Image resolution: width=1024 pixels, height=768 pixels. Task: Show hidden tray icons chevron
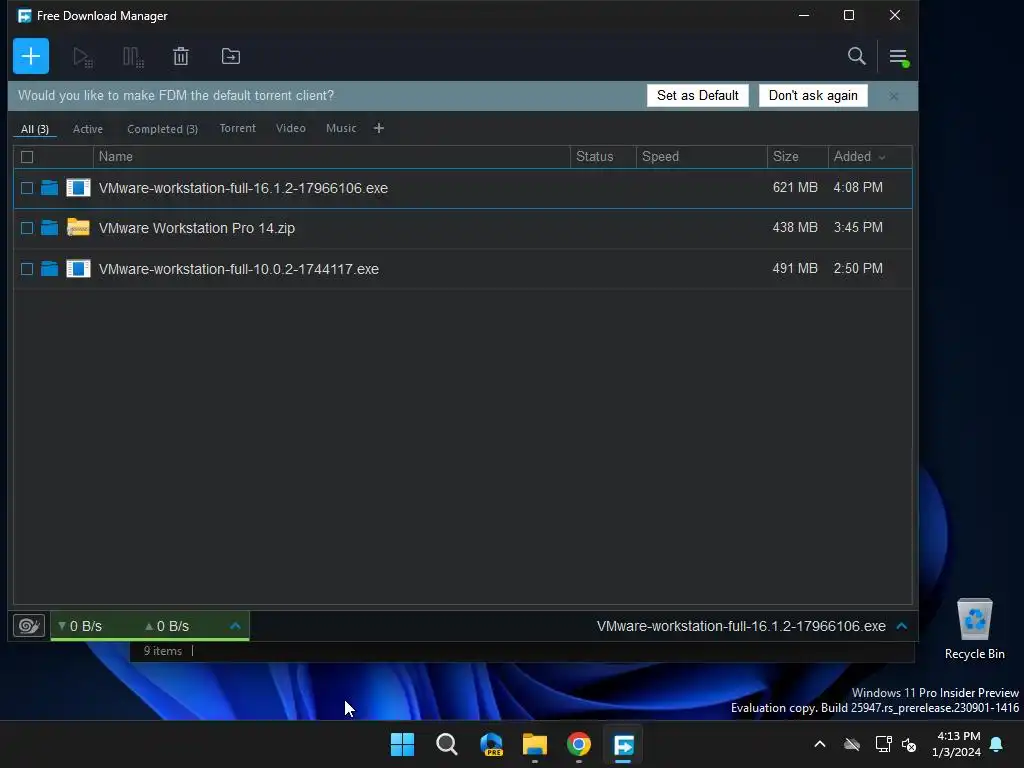click(820, 744)
